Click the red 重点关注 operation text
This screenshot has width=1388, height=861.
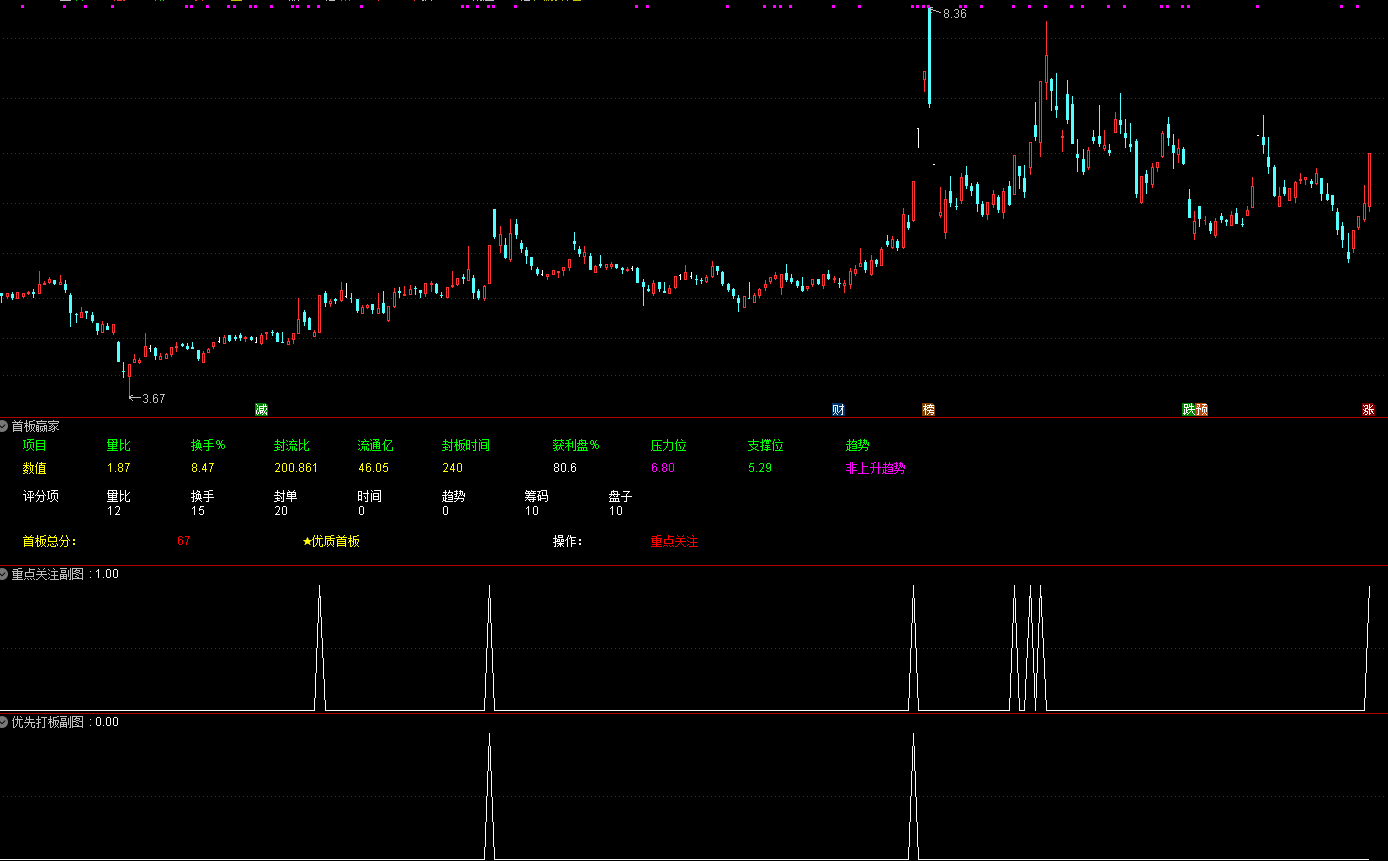674,541
